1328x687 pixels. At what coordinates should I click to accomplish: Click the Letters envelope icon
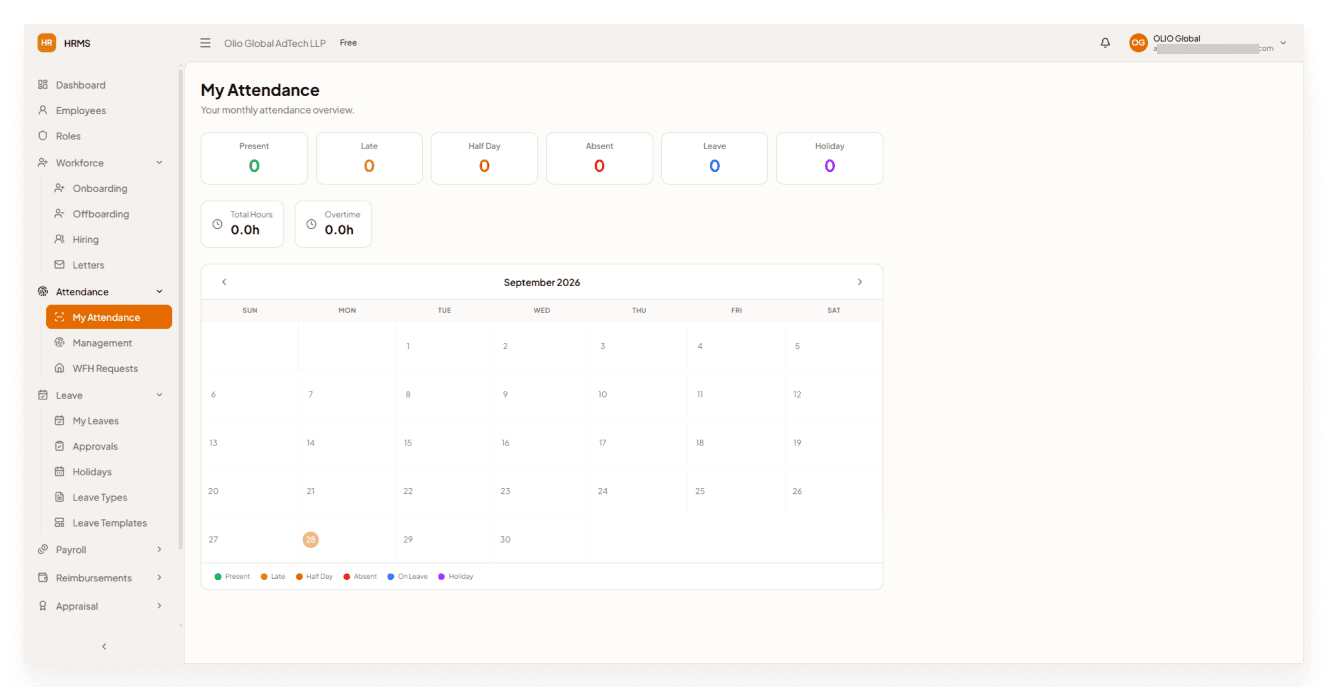click(60, 265)
